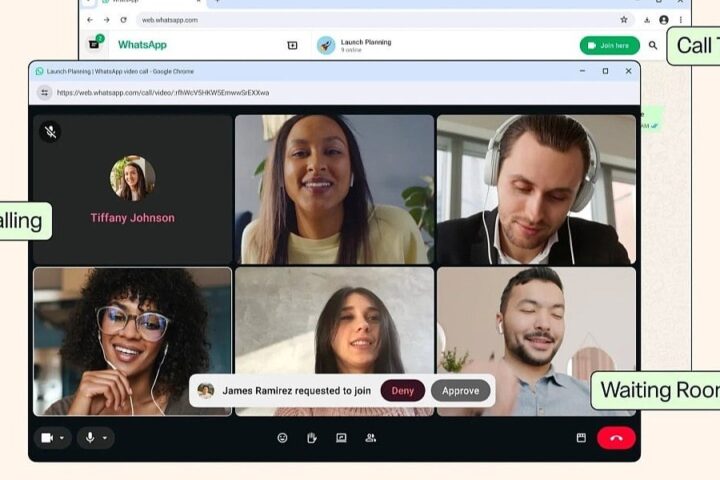The height and width of the screenshot is (480, 720).
Task: Open Chrome three-dot menu in background window
Action: 681,20
